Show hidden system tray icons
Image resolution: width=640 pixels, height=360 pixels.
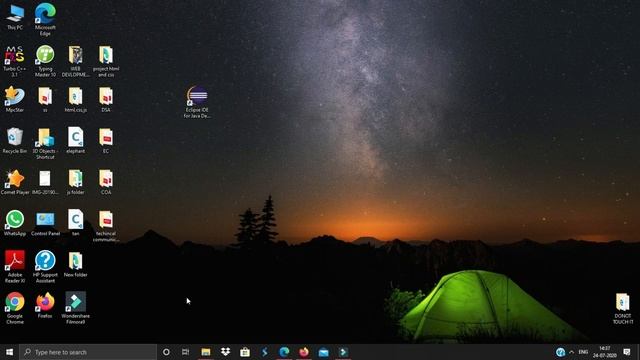pos(571,352)
